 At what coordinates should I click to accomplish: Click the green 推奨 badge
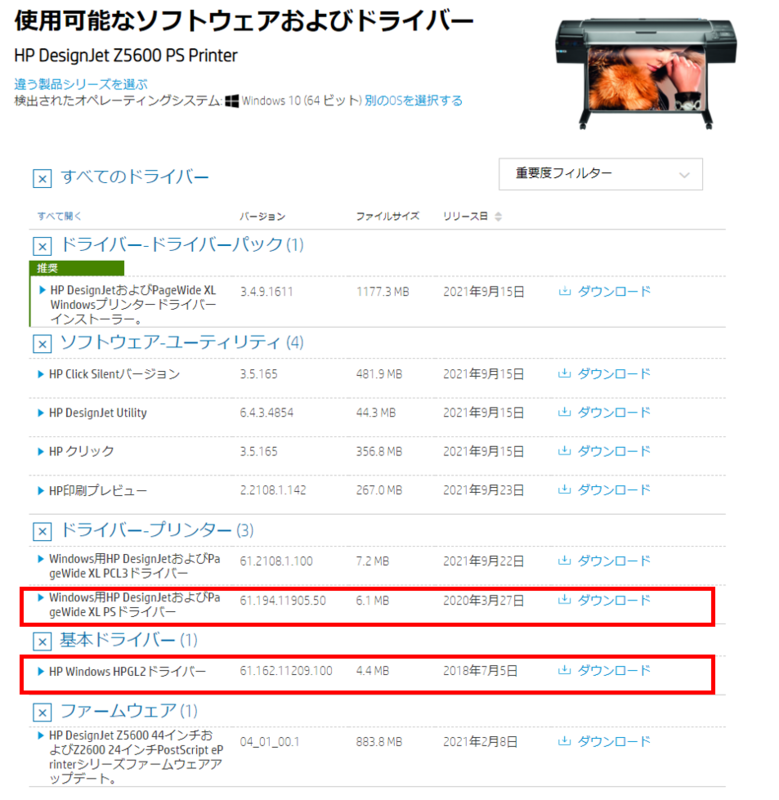(77, 268)
